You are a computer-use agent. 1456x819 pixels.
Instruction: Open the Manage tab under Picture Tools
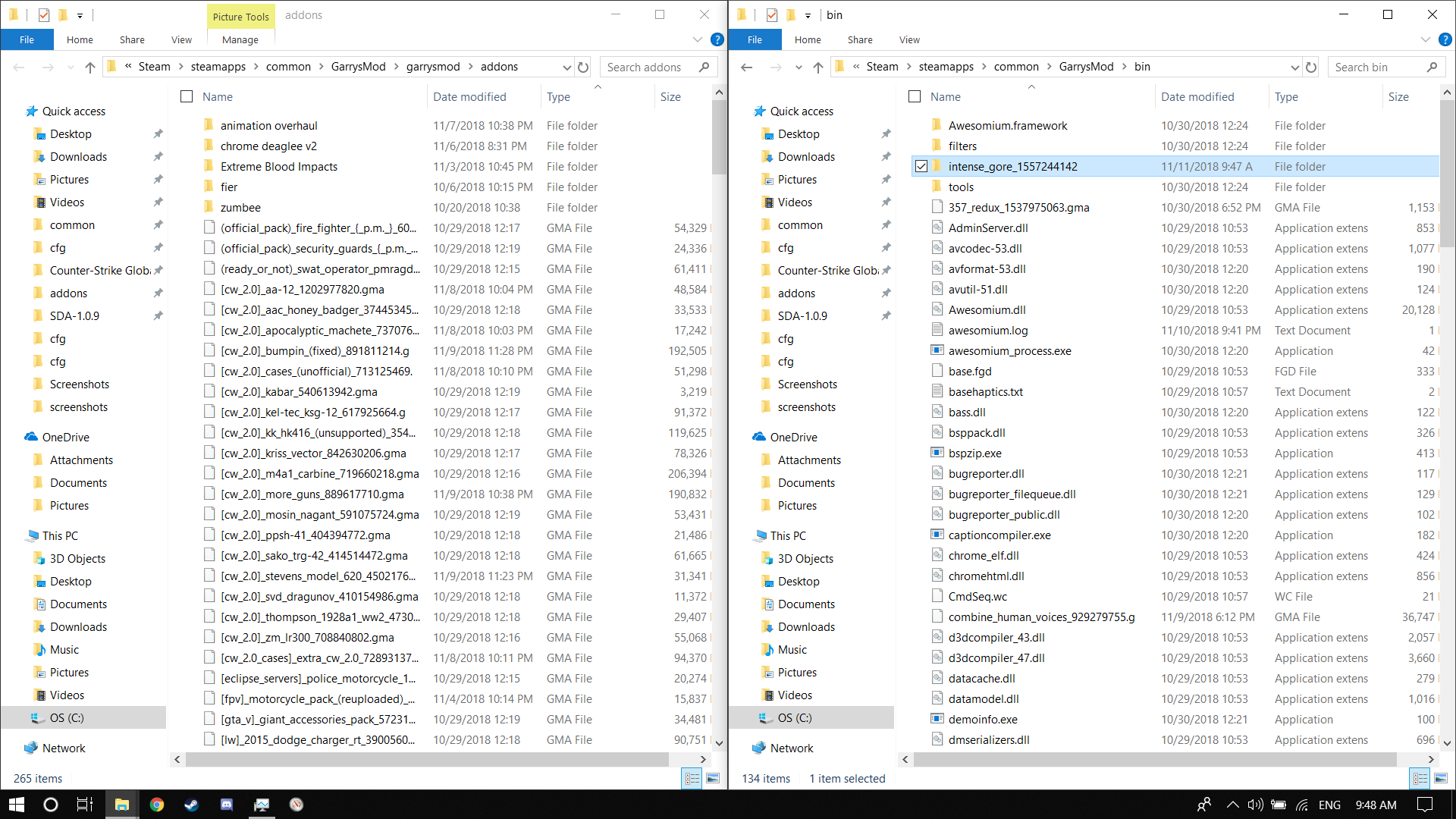[x=240, y=39]
